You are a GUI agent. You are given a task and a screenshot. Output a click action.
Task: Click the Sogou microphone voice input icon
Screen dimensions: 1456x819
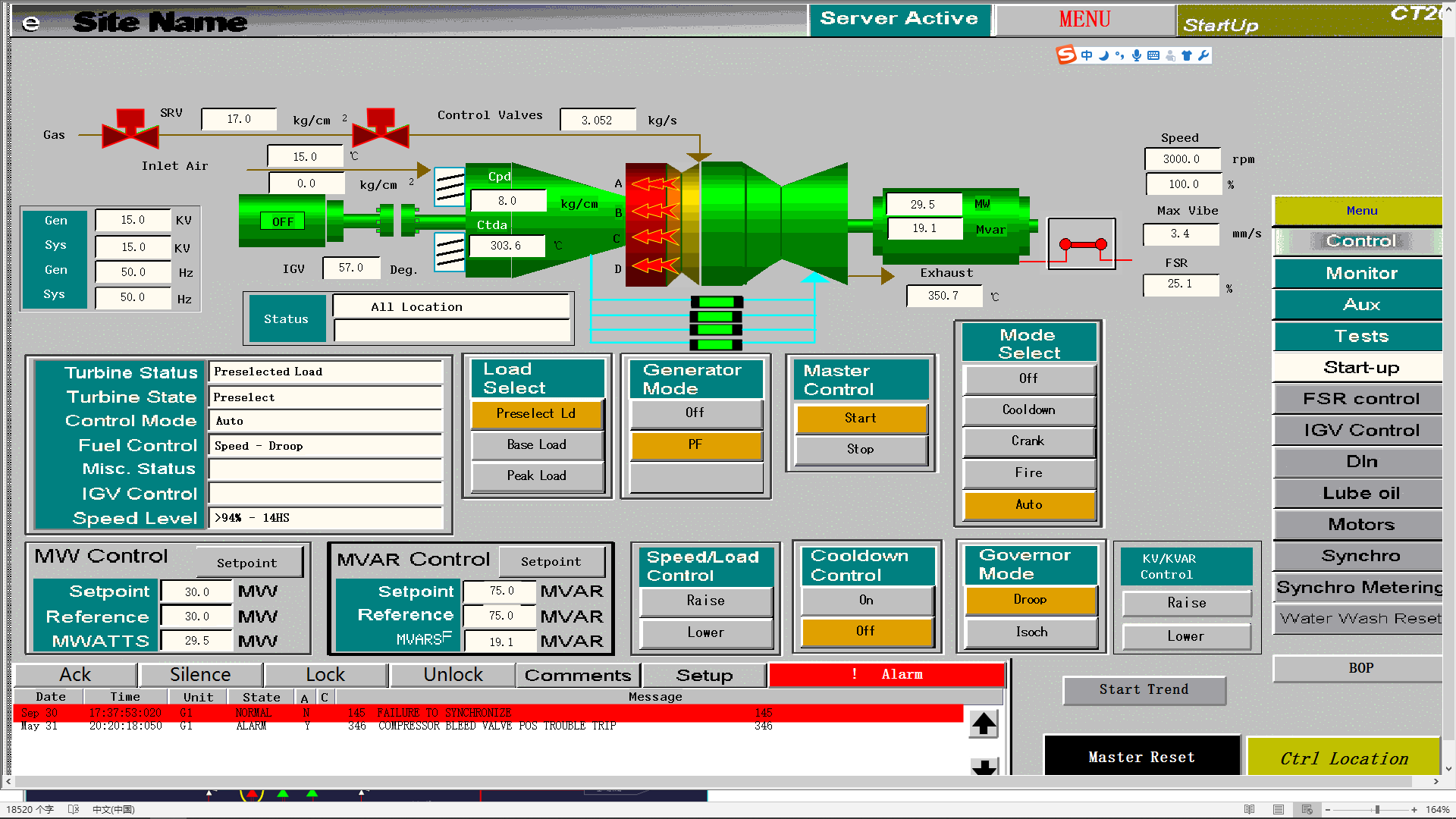pos(1136,55)
